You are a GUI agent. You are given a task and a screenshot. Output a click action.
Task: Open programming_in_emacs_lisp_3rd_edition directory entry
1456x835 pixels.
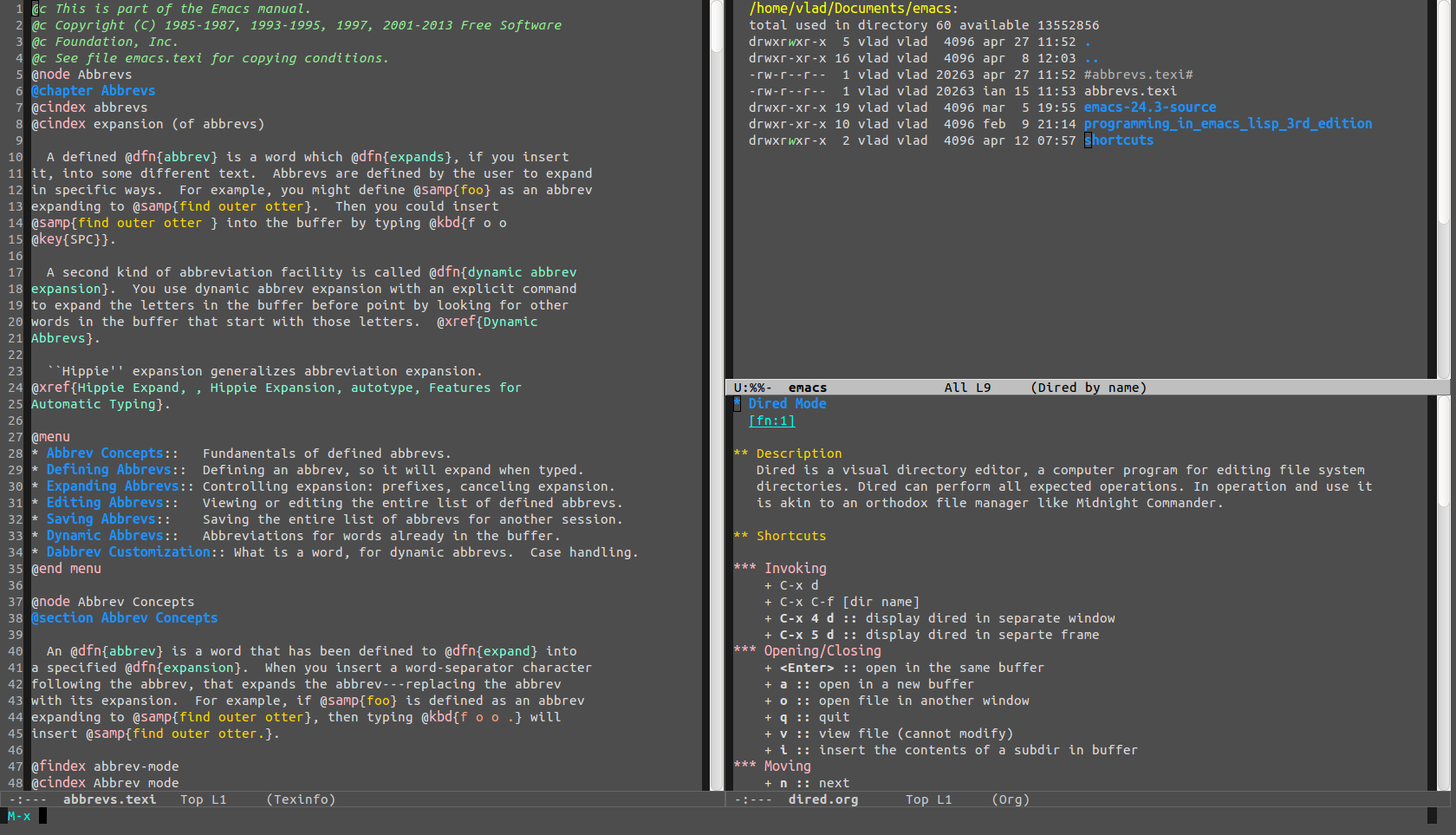pos(1228,124)
